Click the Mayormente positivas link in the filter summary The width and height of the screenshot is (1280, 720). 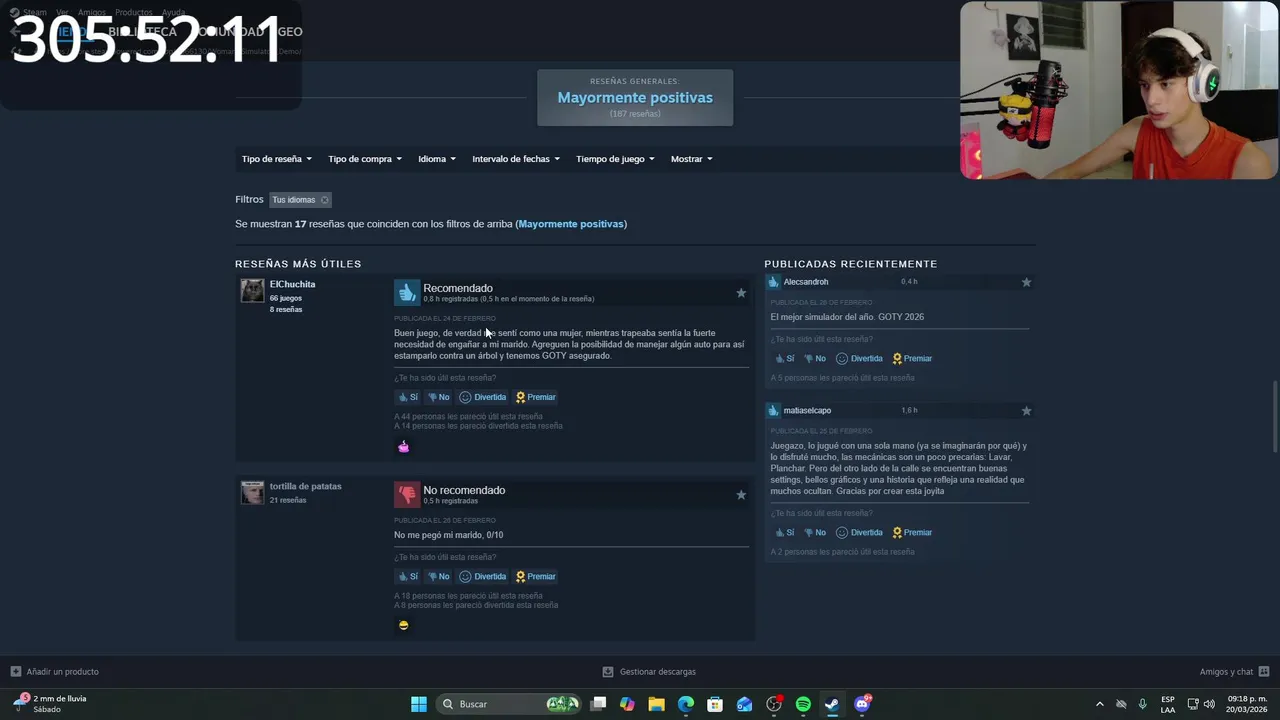click(571, 224)
